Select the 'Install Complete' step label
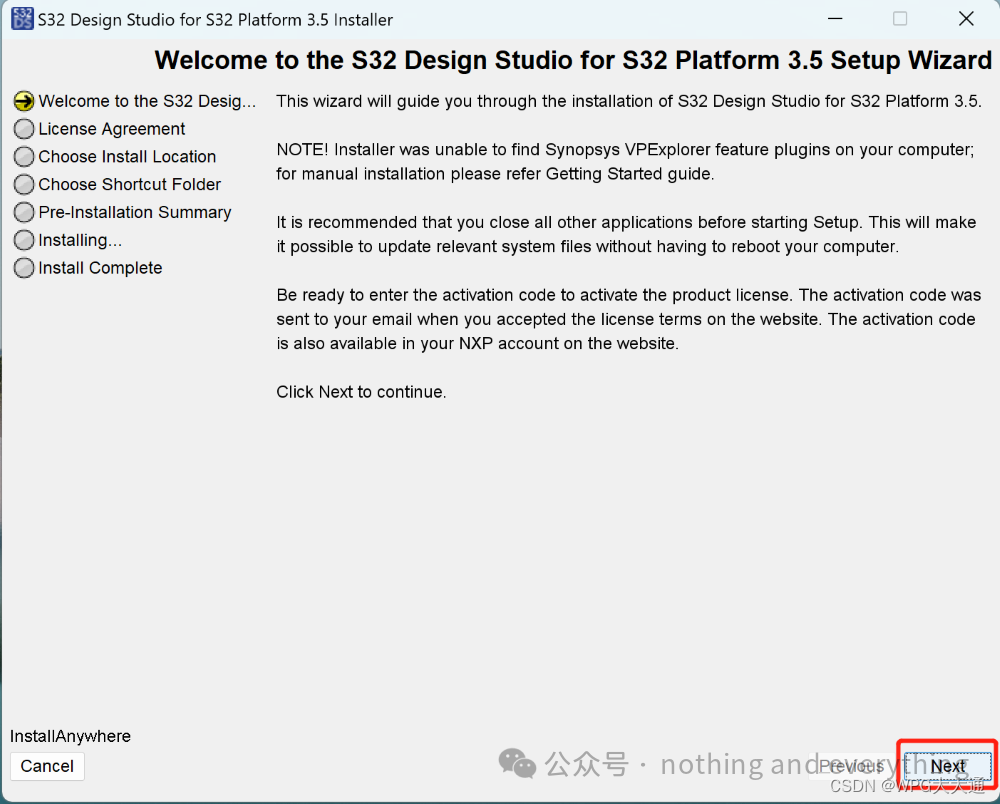Screen dimensions: 1000x804 pos(100,268)
